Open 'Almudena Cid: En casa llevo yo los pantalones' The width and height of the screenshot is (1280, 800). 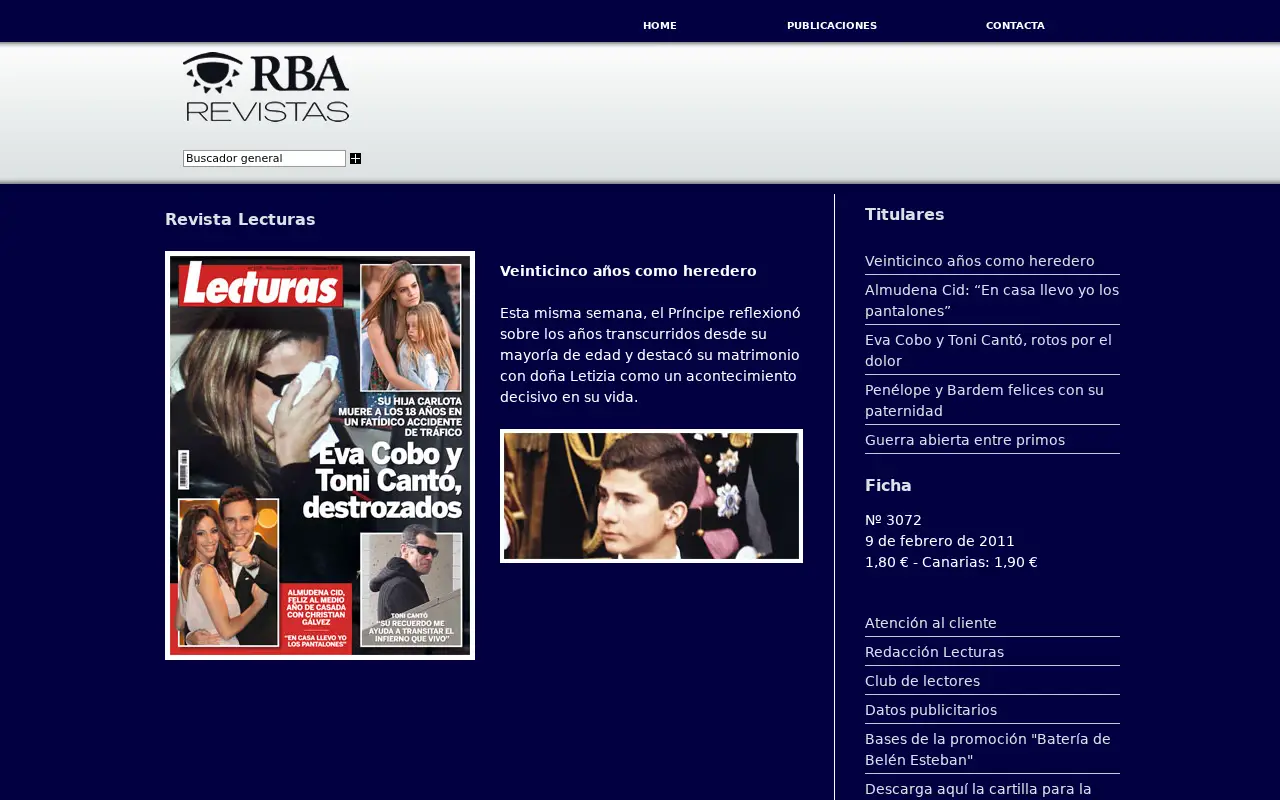tap(992, 300)
